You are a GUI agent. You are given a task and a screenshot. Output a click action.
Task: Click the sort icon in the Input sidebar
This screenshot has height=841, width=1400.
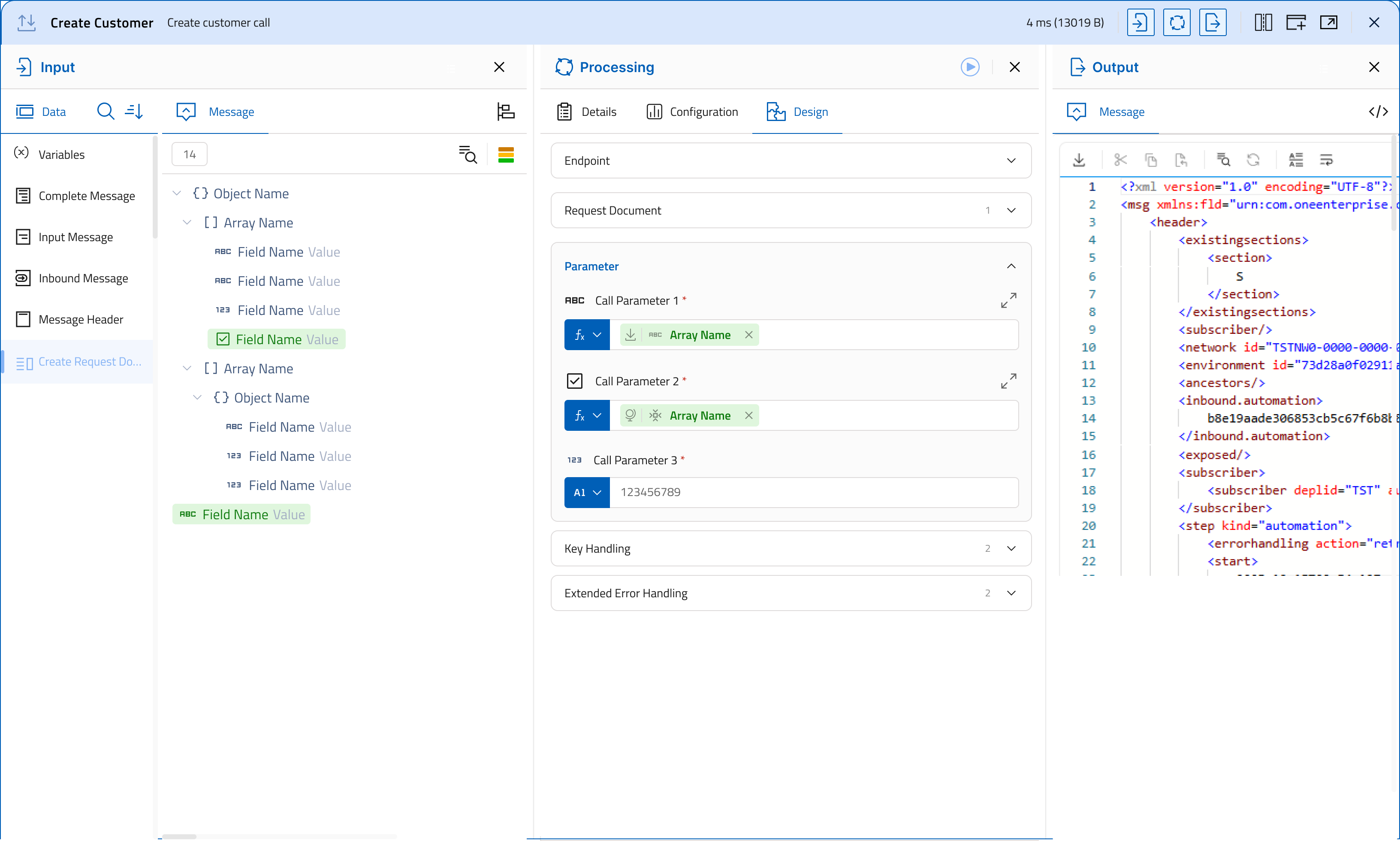pyautogui.click(x=134, y=111)
